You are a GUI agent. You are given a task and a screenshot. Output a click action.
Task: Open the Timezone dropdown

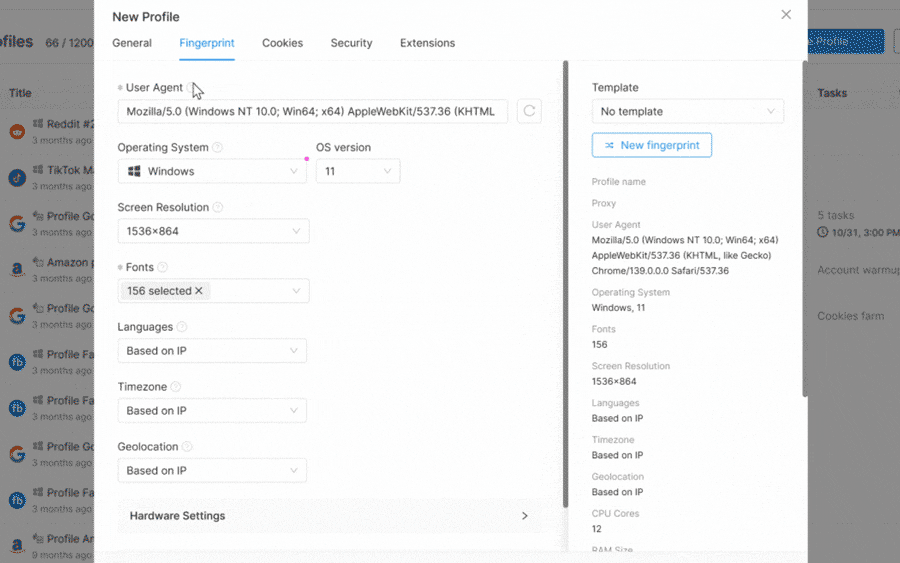pyautogui.click(x=212, y=410)
